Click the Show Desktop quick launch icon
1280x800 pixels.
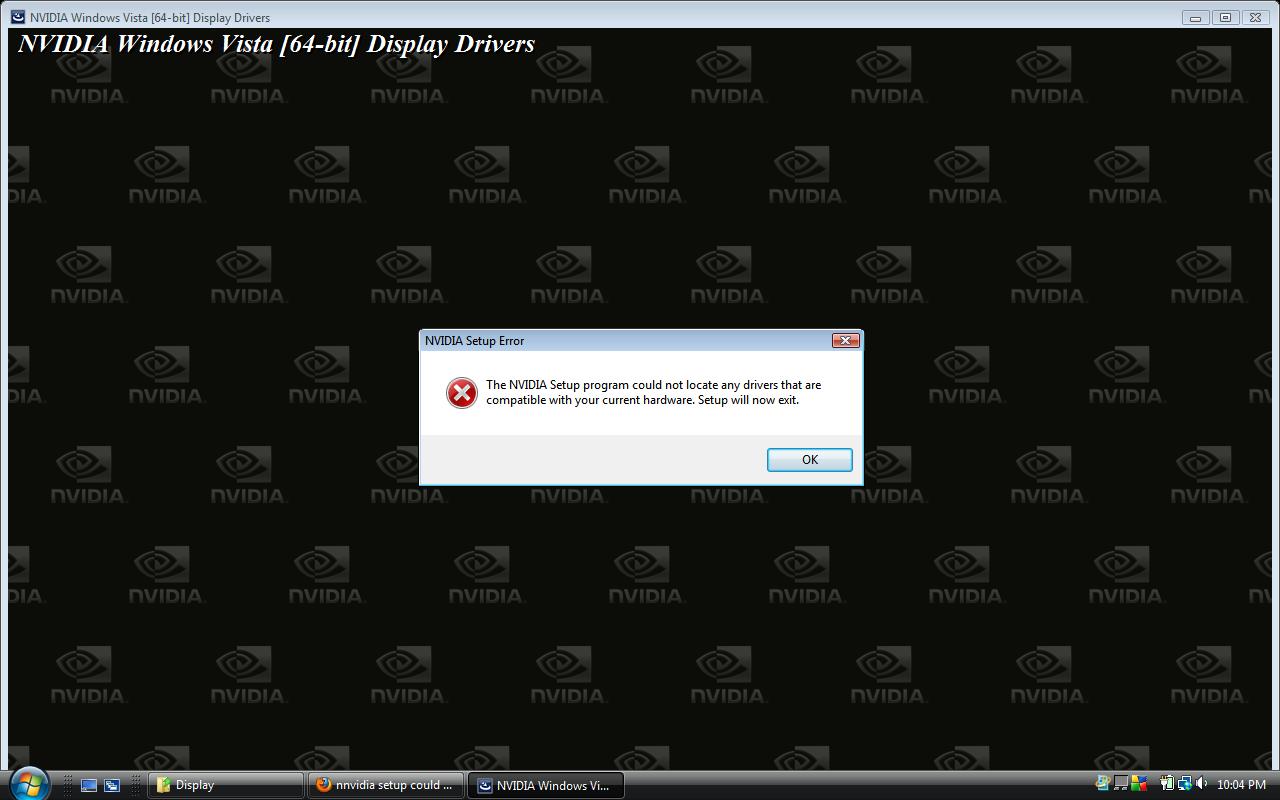[x=89, y=785]
